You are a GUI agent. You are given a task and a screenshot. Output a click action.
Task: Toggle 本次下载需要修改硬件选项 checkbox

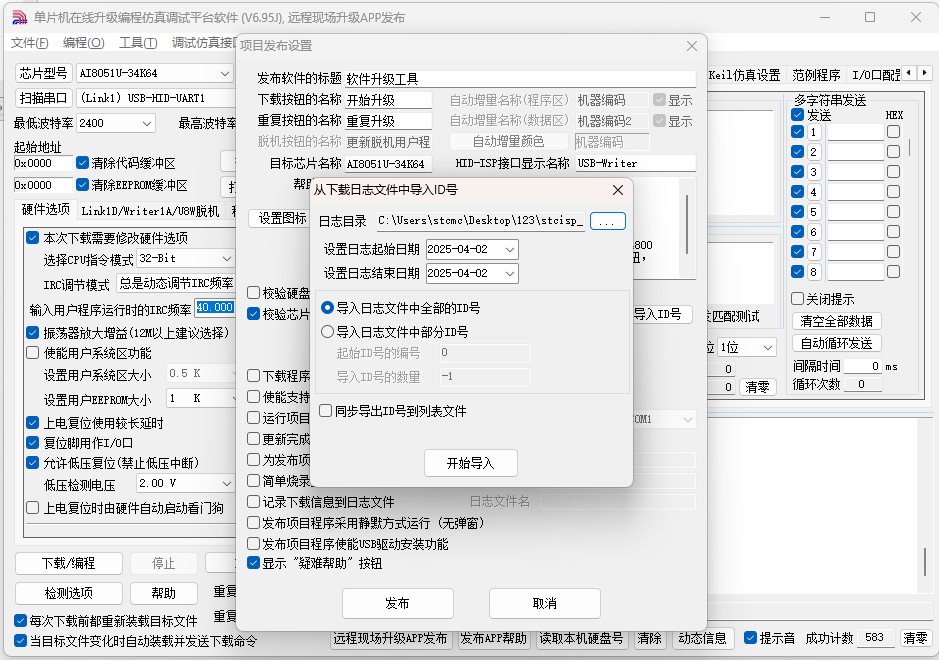107,238
